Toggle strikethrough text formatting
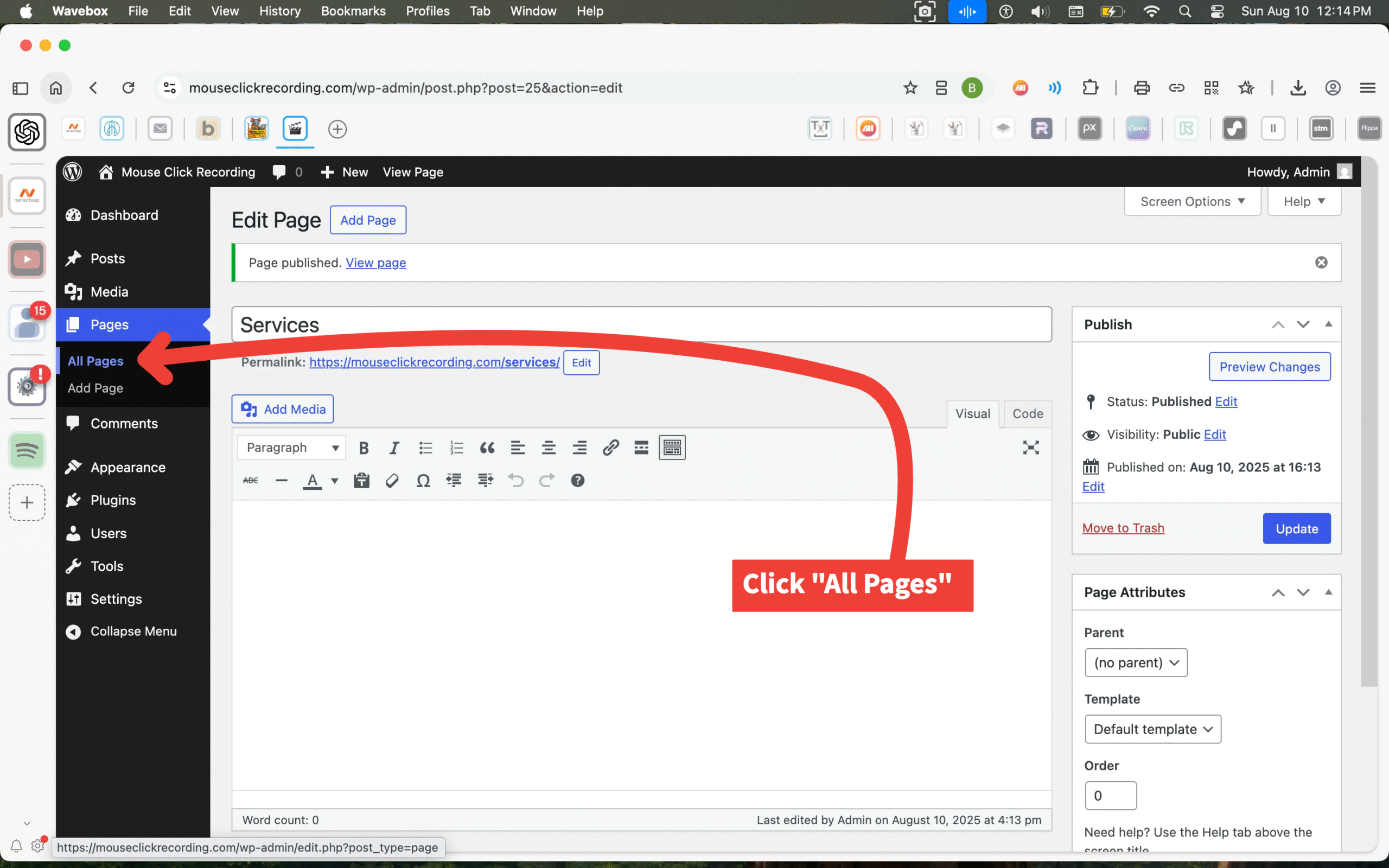Screen dimensions: 1389x868 click(x=250, y=481)
